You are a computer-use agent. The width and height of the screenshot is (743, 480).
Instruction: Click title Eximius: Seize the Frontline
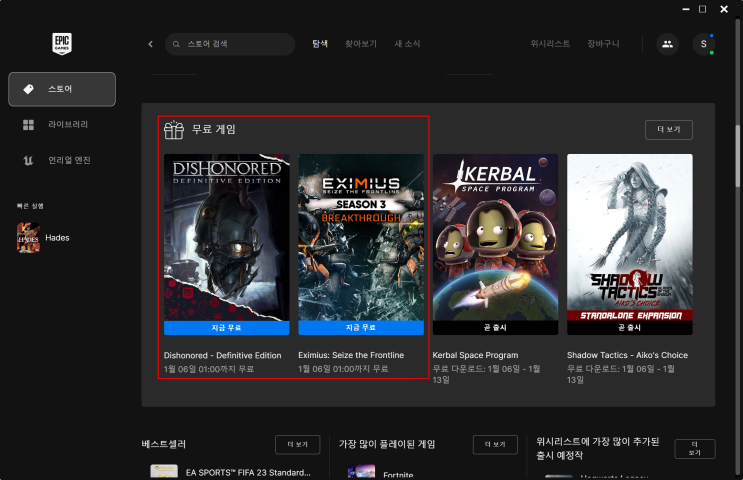[x=351, y=355]
